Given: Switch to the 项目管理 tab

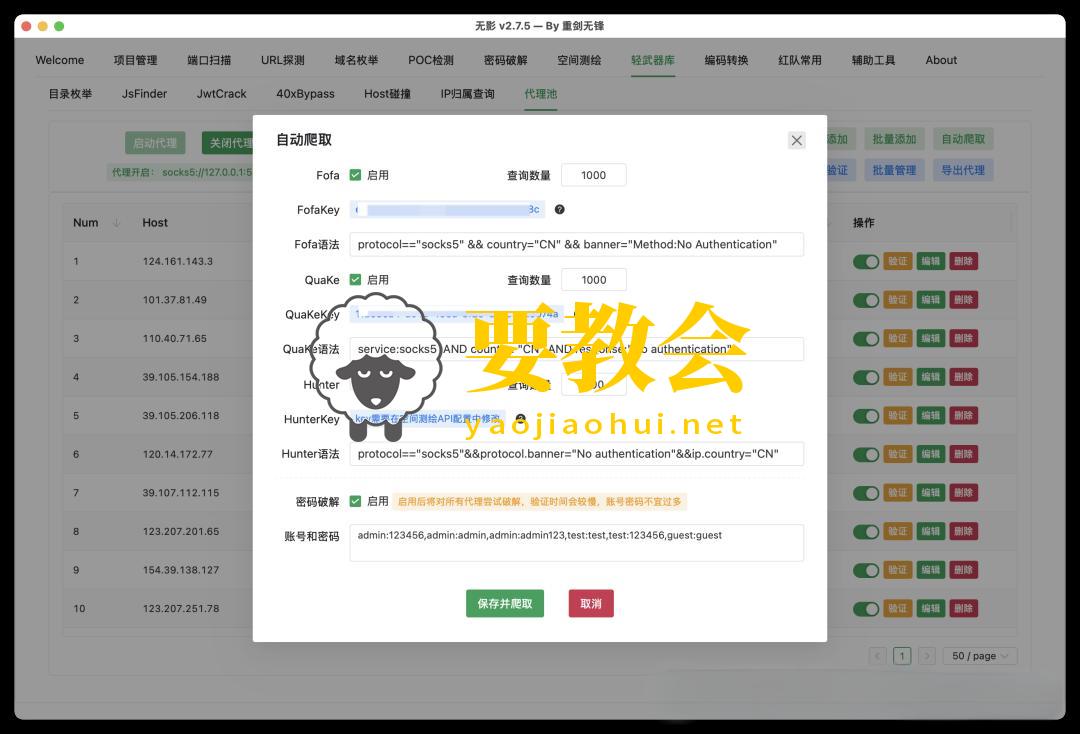Looking at the screenshot, I should pos(136,60).
